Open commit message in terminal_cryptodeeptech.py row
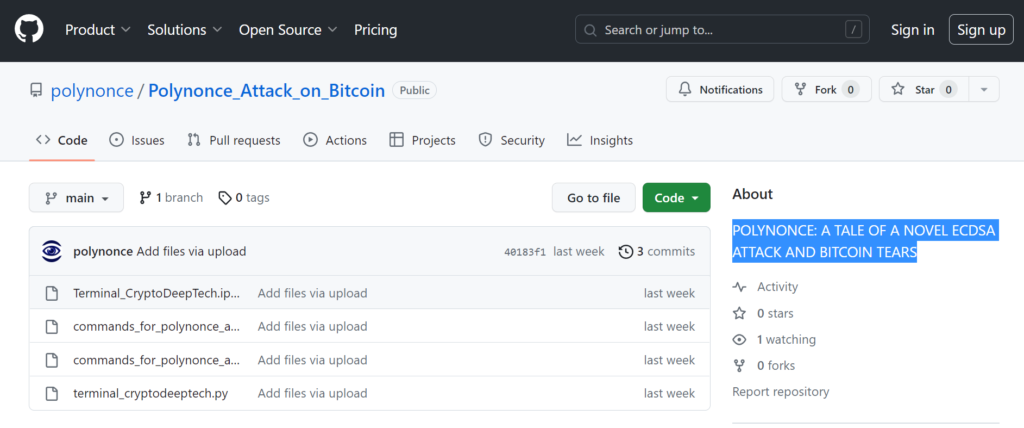 pyautogui.click(x=313, y=393)
